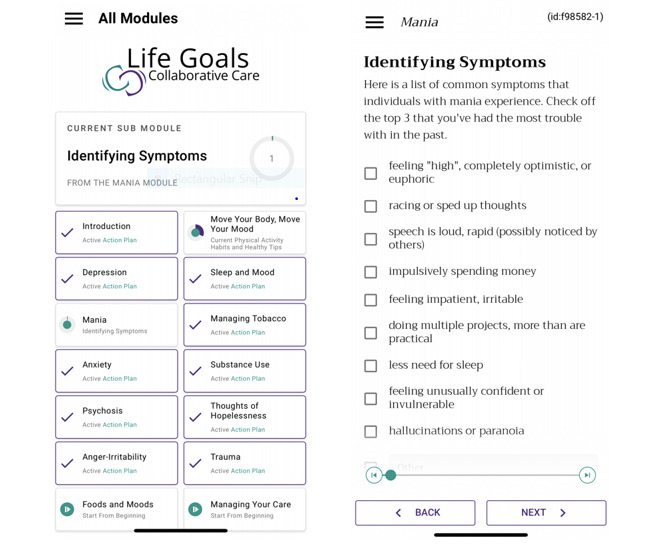Open the Sleep and Mood module
Image resolution: width=658 pixels, height=544 pixels.
(x=245, y=278)
